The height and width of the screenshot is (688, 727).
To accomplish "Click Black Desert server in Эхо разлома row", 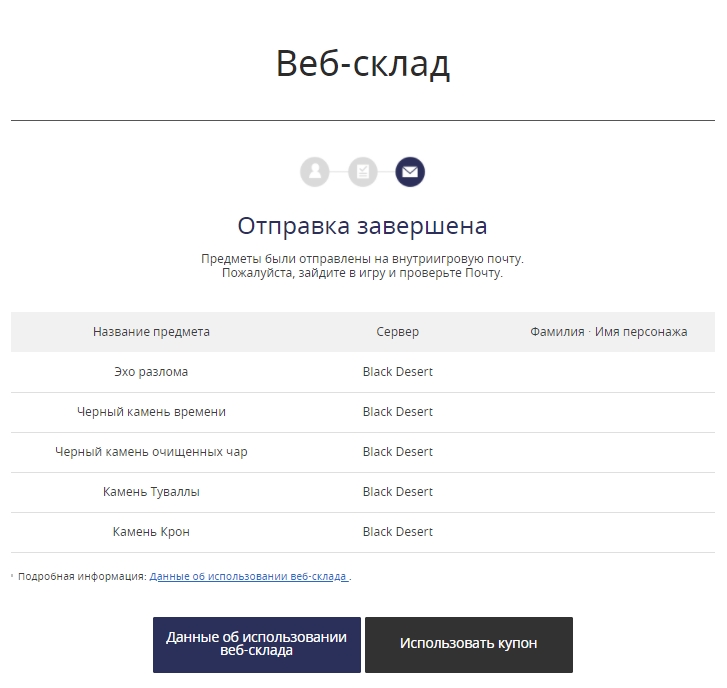I will (397, 372).
